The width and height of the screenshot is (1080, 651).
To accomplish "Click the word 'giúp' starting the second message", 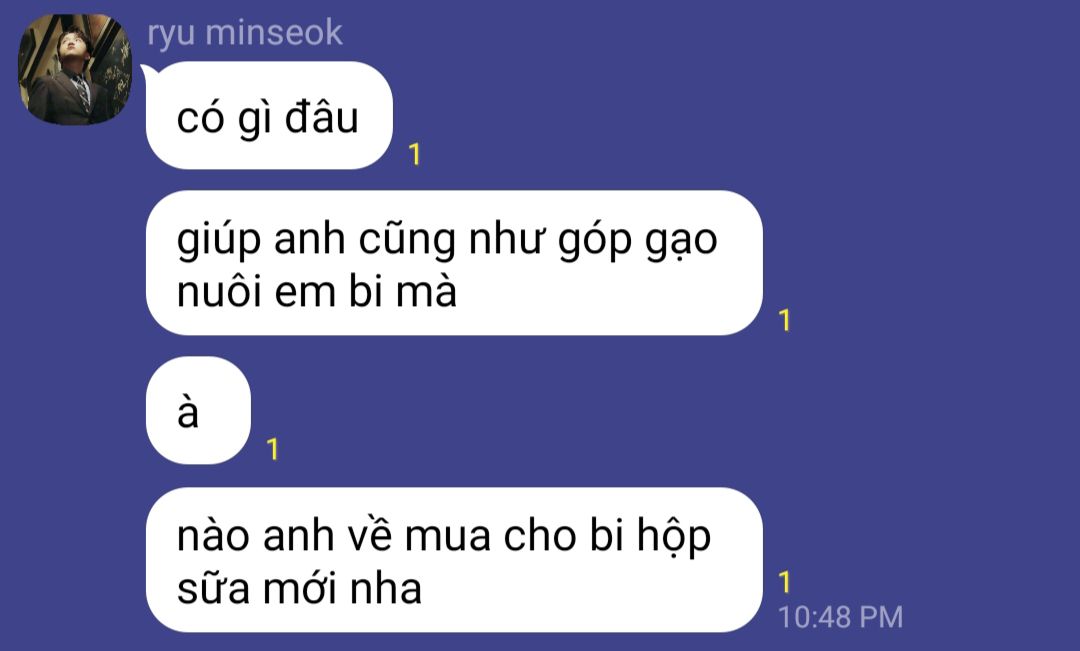I will (220, 241).
